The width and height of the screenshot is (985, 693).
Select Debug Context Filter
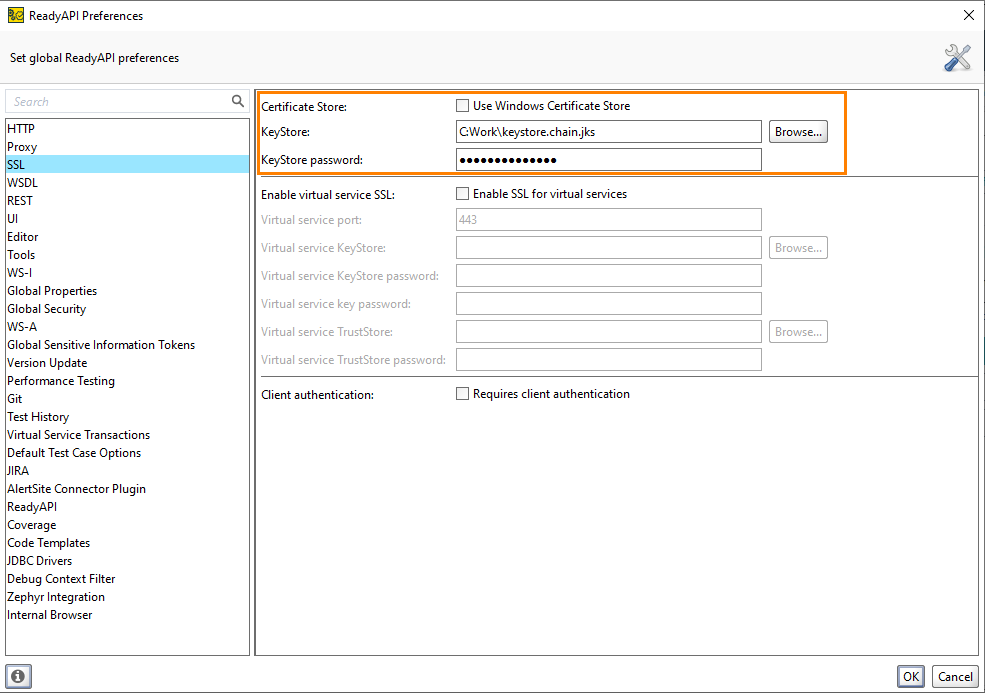tap(127, 579)
